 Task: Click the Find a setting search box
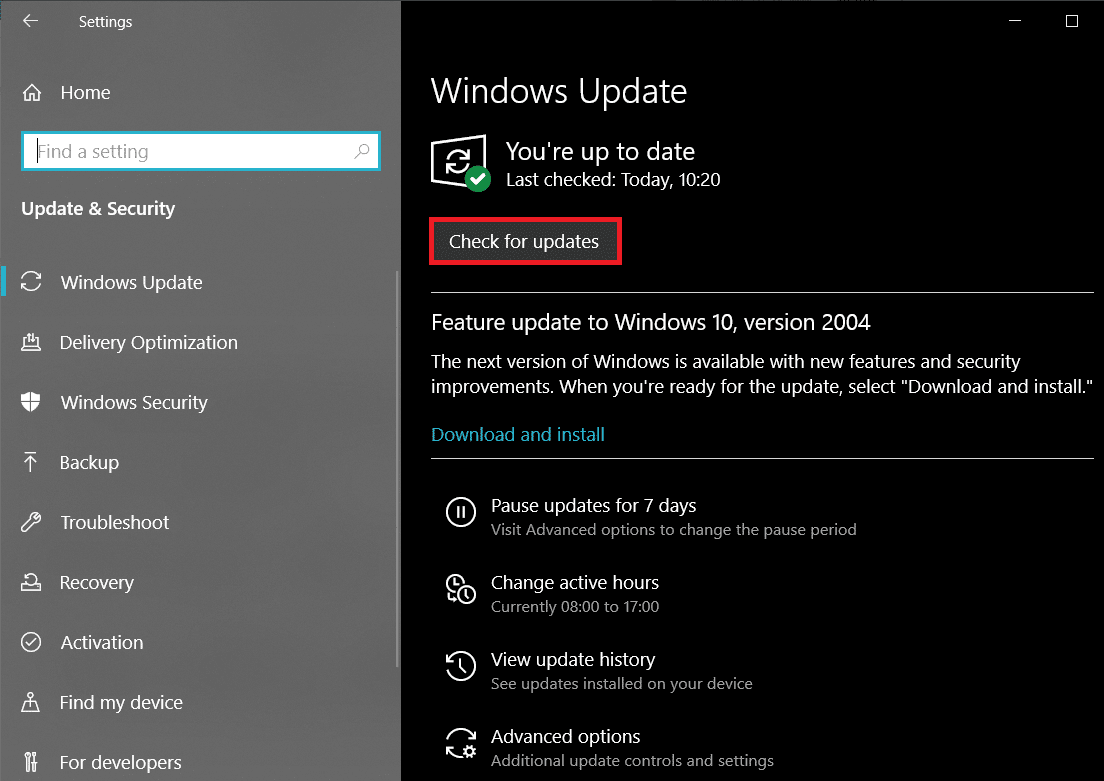[x=200, y=151]
